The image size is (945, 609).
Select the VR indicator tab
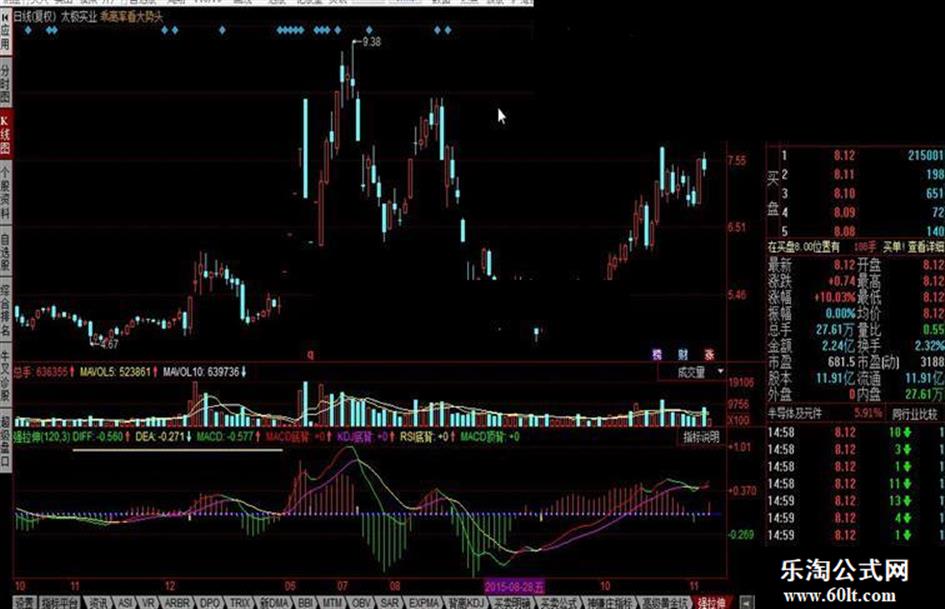148,603
